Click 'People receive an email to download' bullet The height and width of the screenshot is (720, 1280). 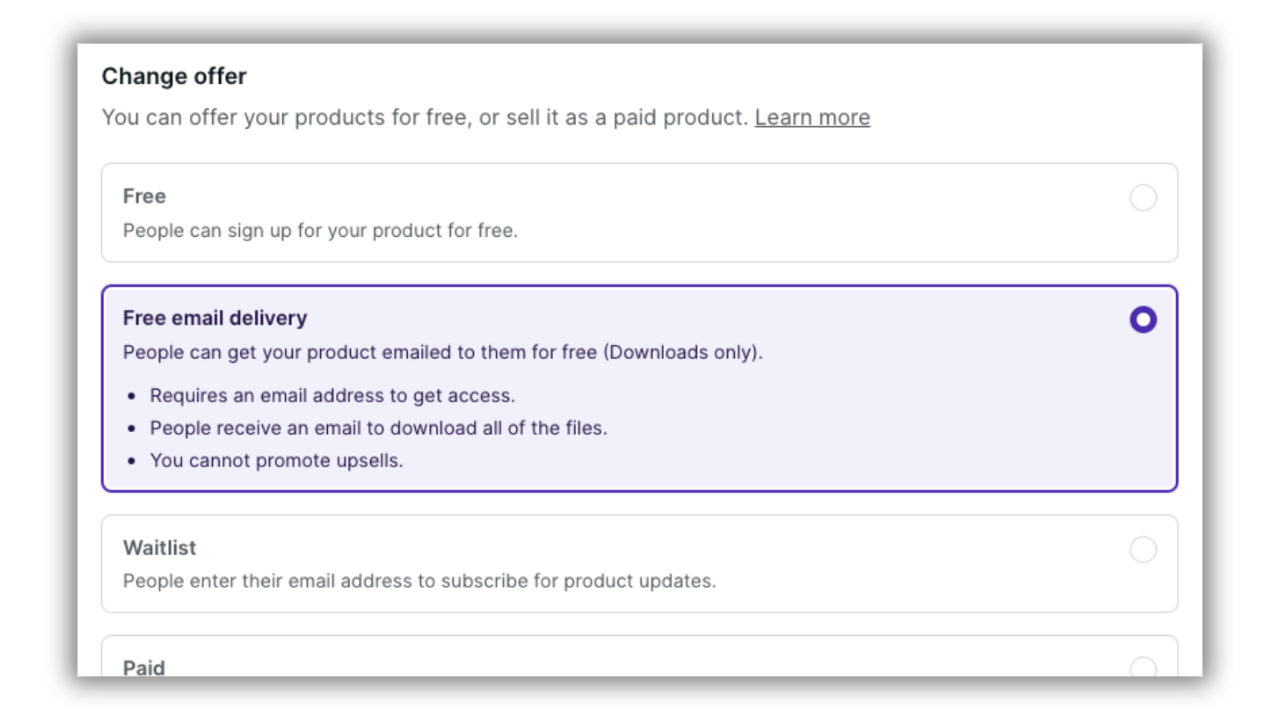tap(378, 428)
